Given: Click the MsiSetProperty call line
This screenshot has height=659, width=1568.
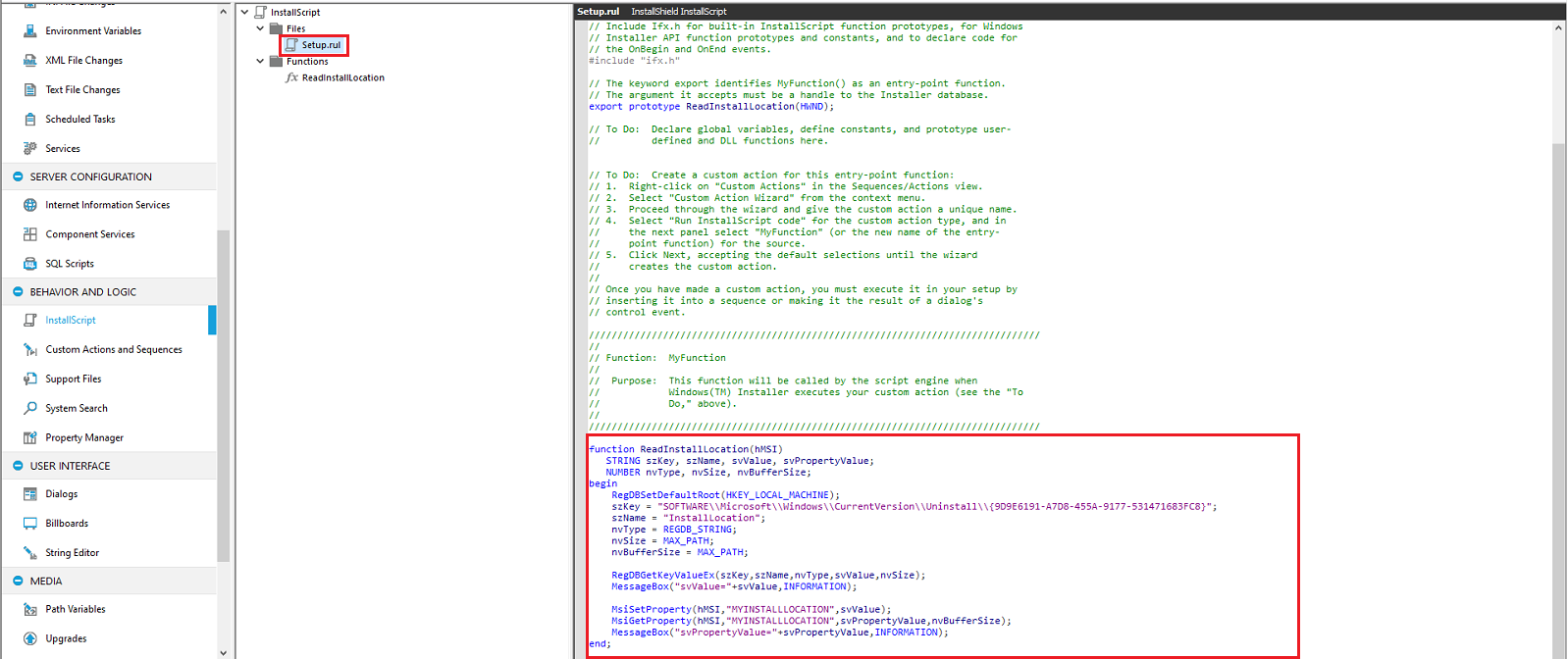Looking at the screenshot, I should 751,610.
